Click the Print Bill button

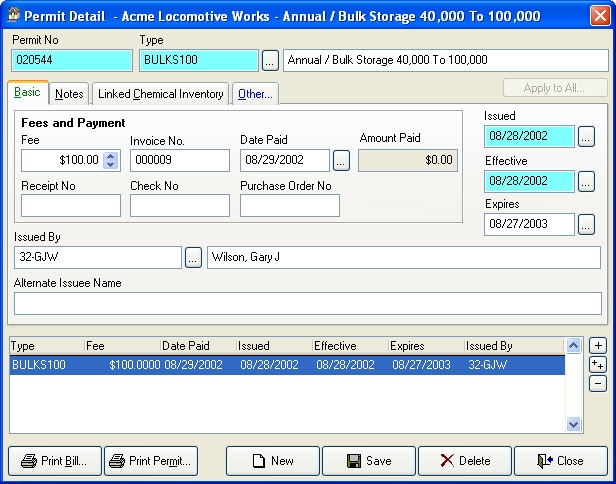click(x=55, y=461)
